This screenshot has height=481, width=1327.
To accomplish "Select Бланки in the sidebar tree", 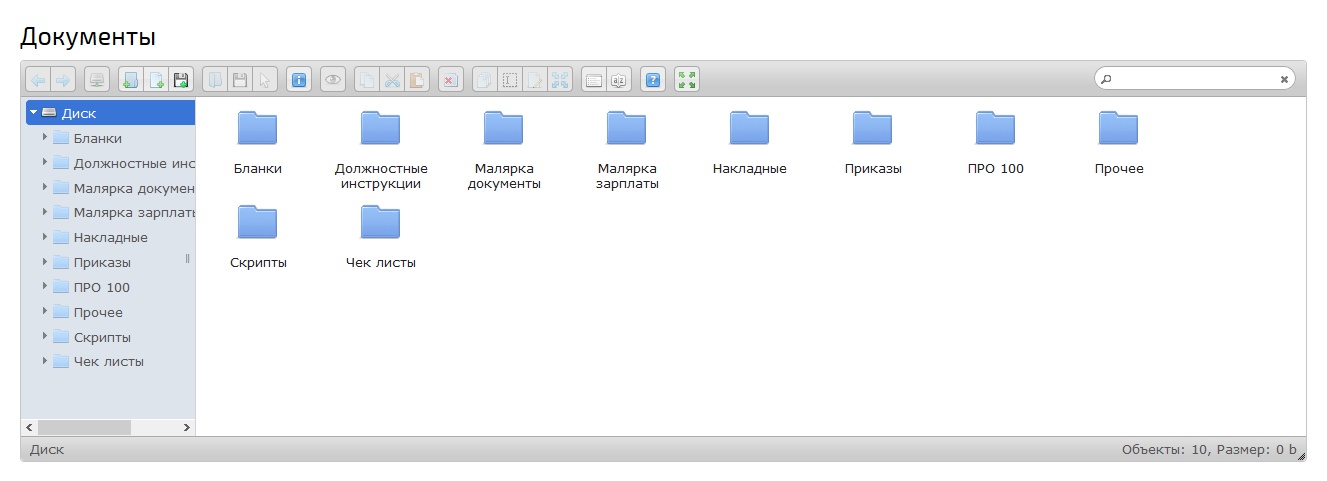I will [x=97, y=138].
